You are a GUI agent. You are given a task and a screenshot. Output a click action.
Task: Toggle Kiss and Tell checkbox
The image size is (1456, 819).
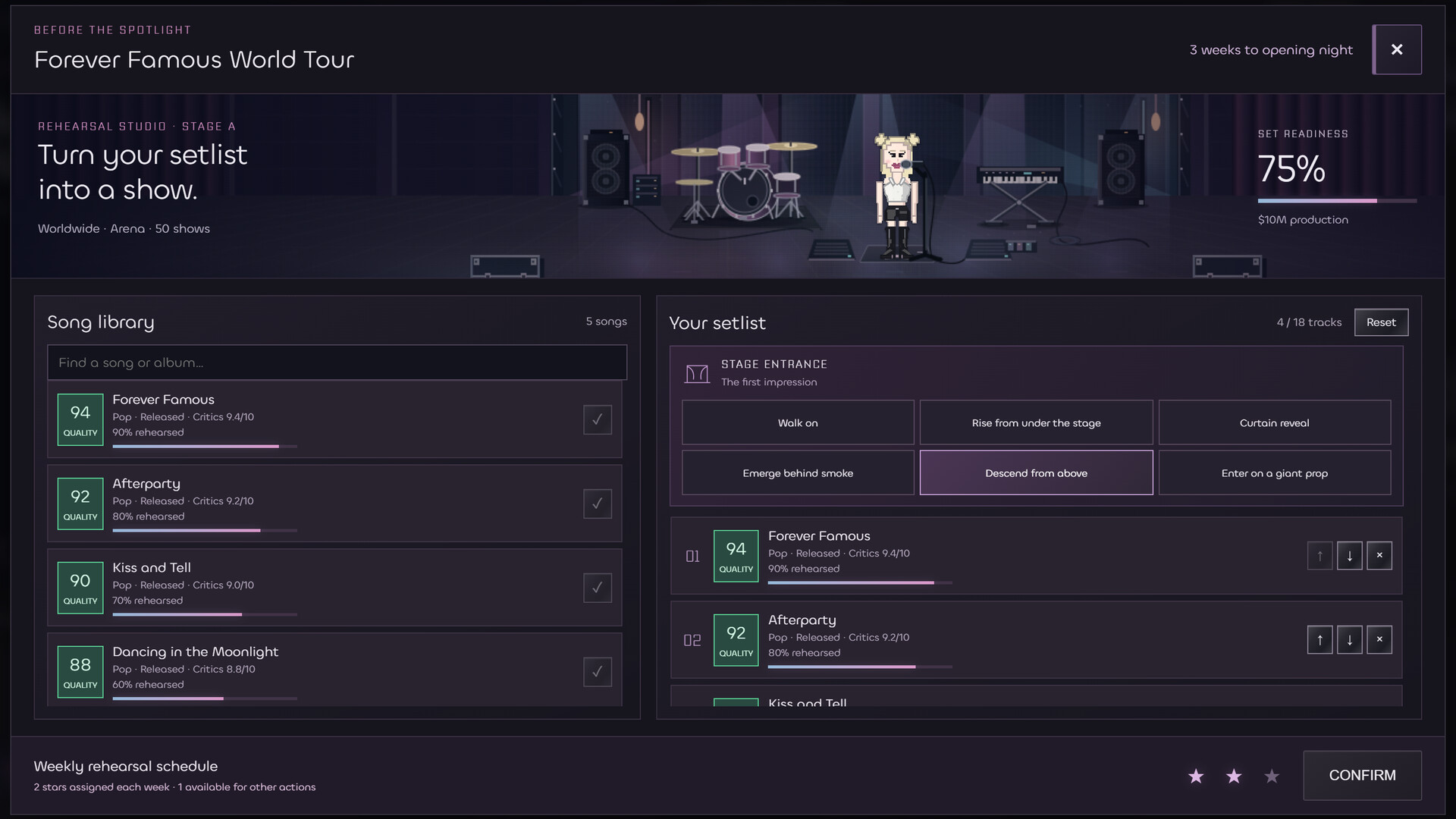click(x=598, y=588)
